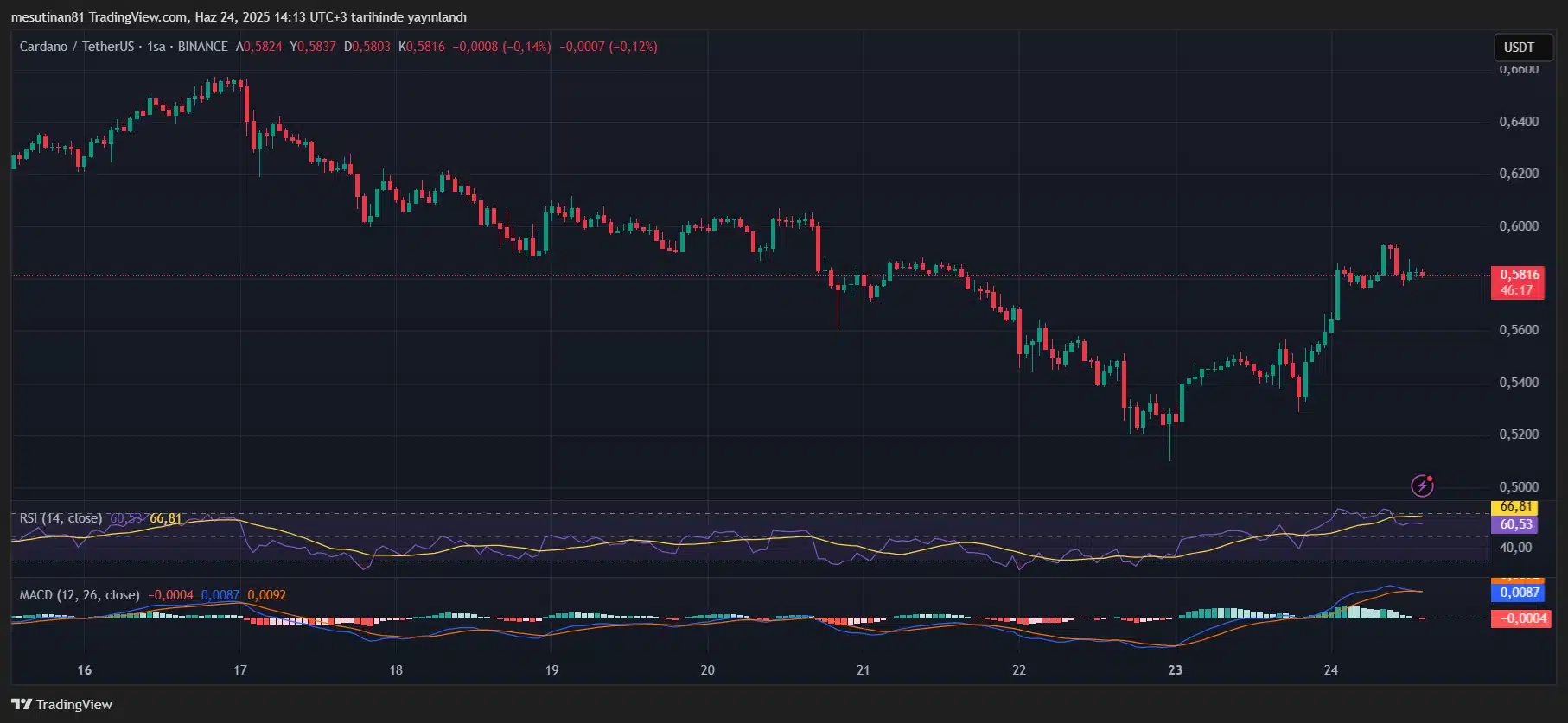
Task: Click the Cardano / TetherUS symbol title
Action: point(76,47)
